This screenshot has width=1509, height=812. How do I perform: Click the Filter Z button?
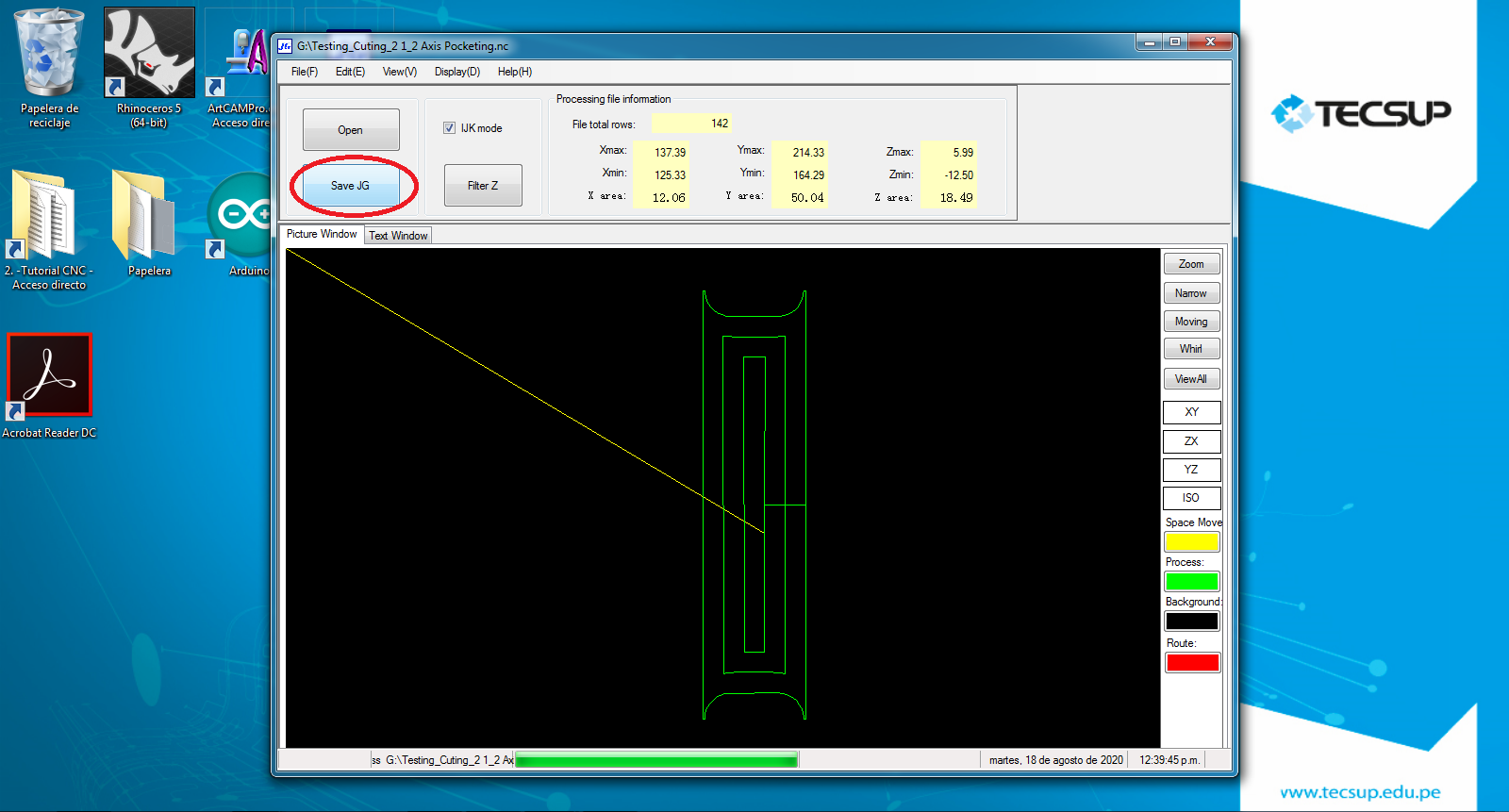click(483, 186)
